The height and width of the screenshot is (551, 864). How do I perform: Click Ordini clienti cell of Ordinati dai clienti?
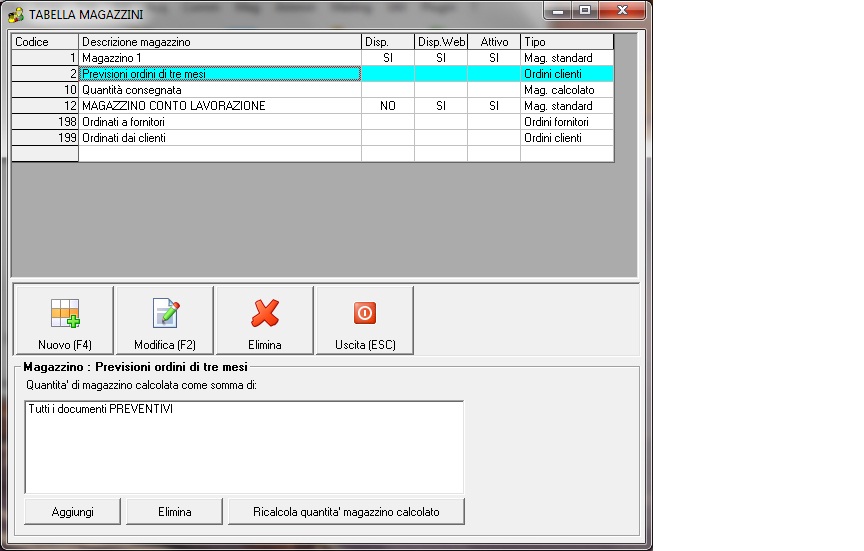(567, 138)
